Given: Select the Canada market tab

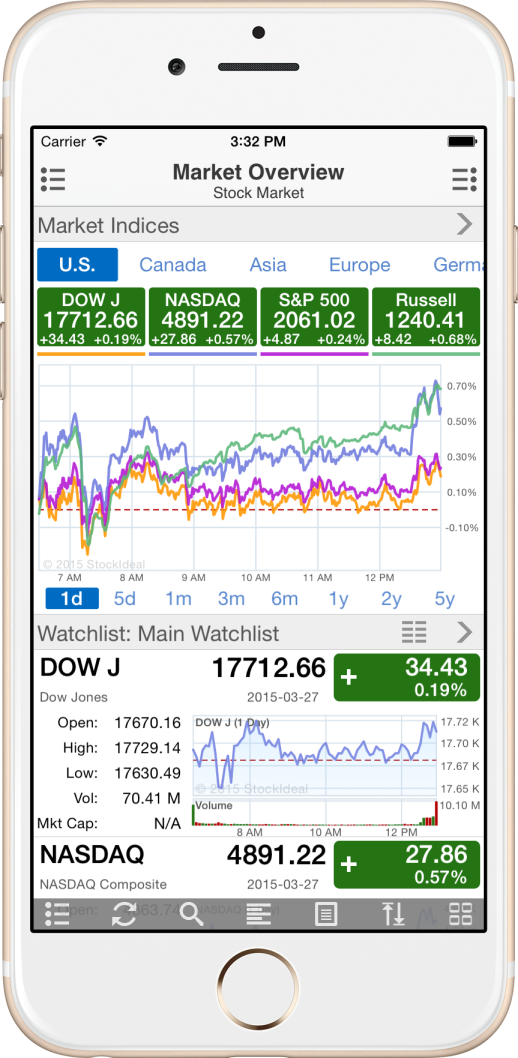Looking at the screenshot, I should 173,264.
